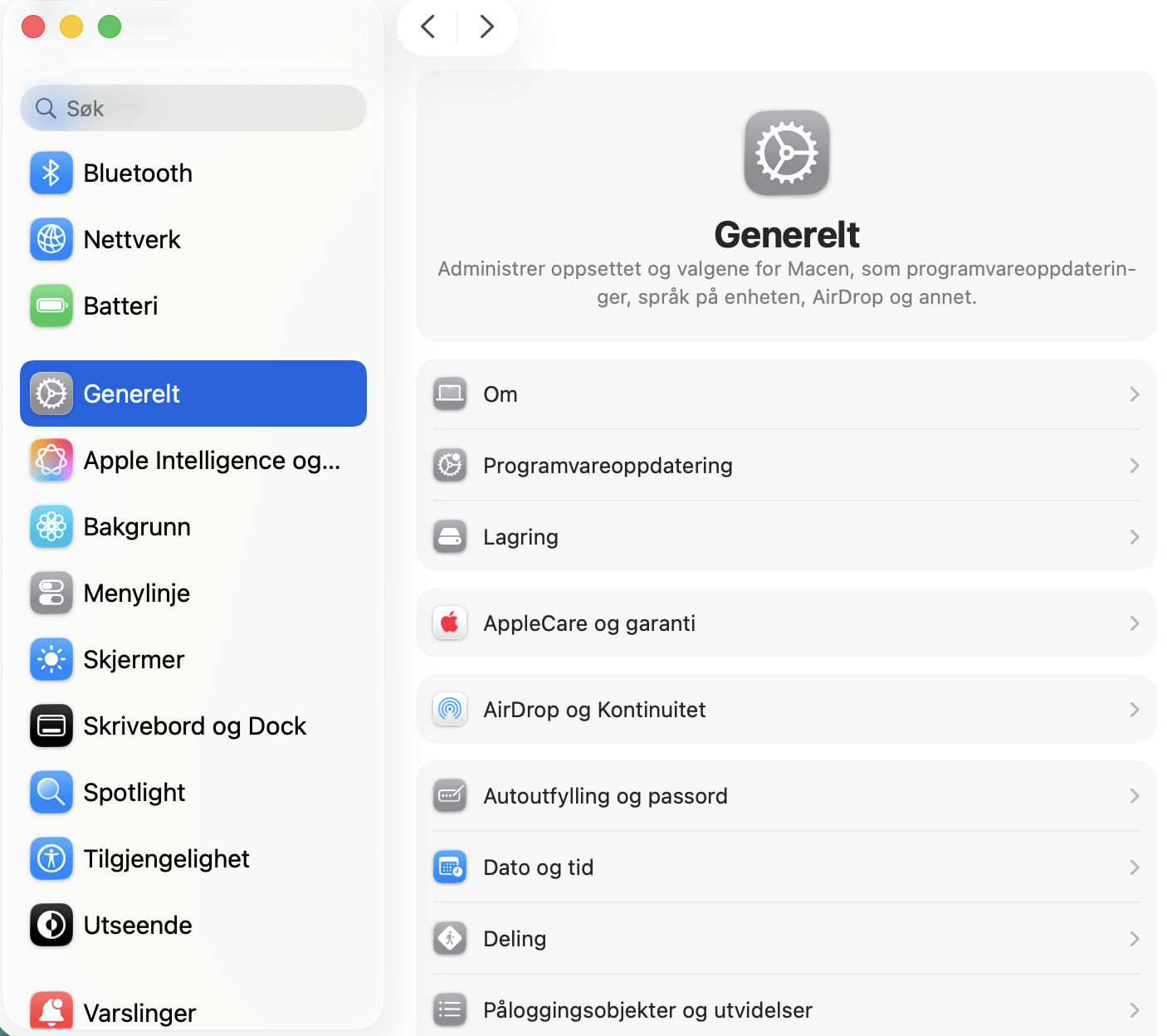
Task: Expand the Lagring row chevron
Action: [x=1135, y=537]
